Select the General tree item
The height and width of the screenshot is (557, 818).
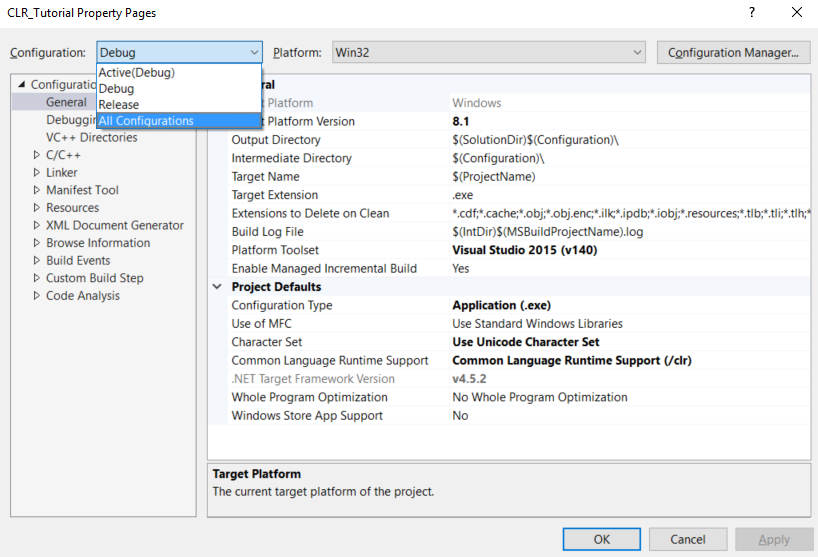pos(66,102)
